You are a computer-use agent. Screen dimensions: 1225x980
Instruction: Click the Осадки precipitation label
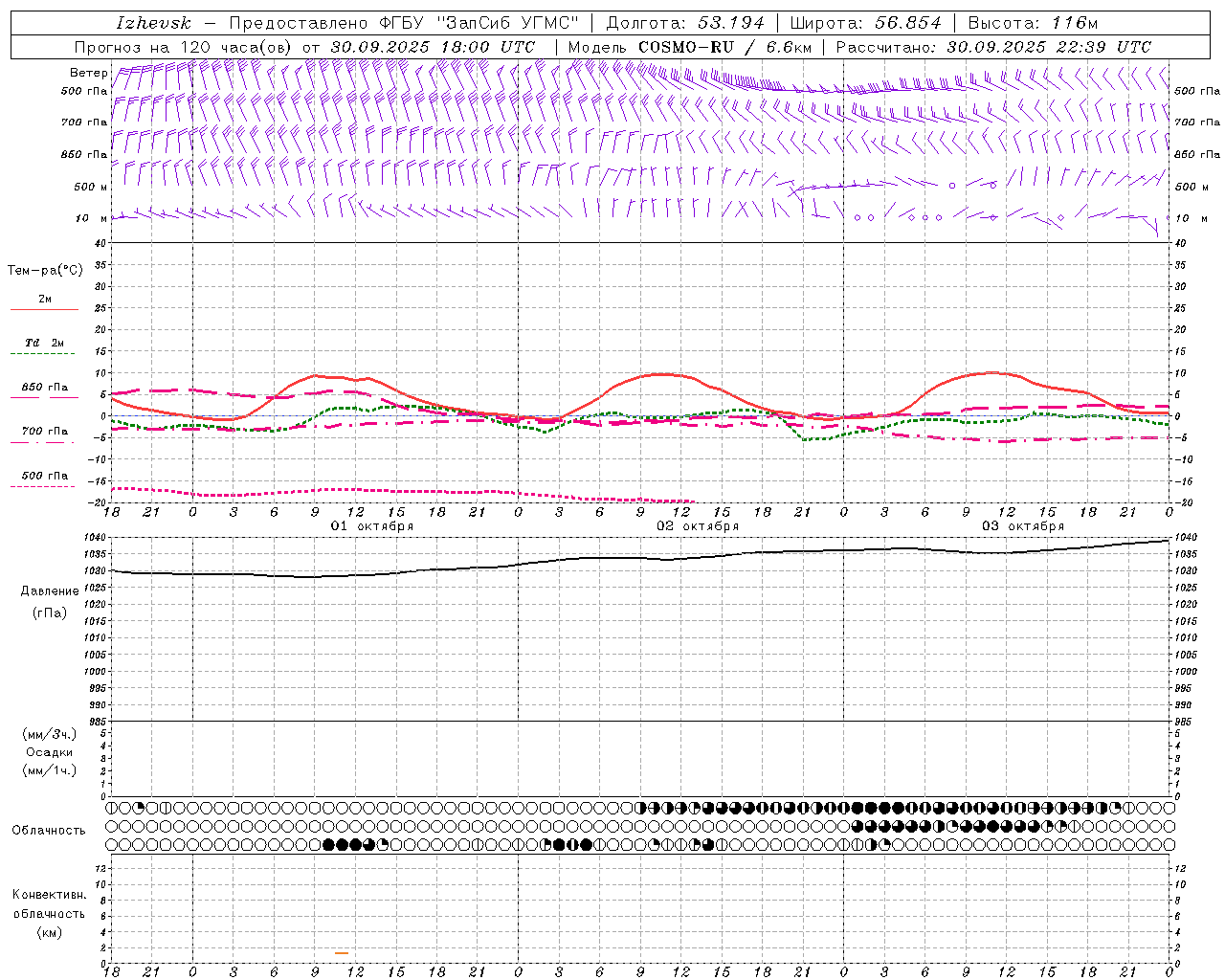click(x=50, y=752)
